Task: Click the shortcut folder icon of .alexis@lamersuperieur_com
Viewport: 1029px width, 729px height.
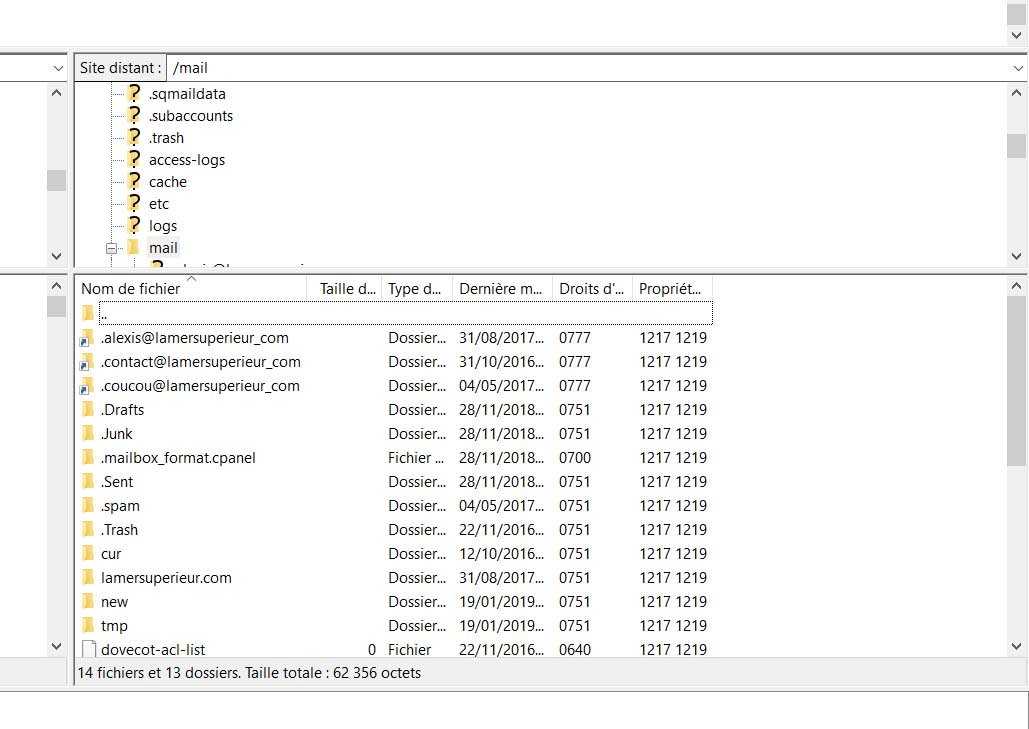Action: point(87,338)
